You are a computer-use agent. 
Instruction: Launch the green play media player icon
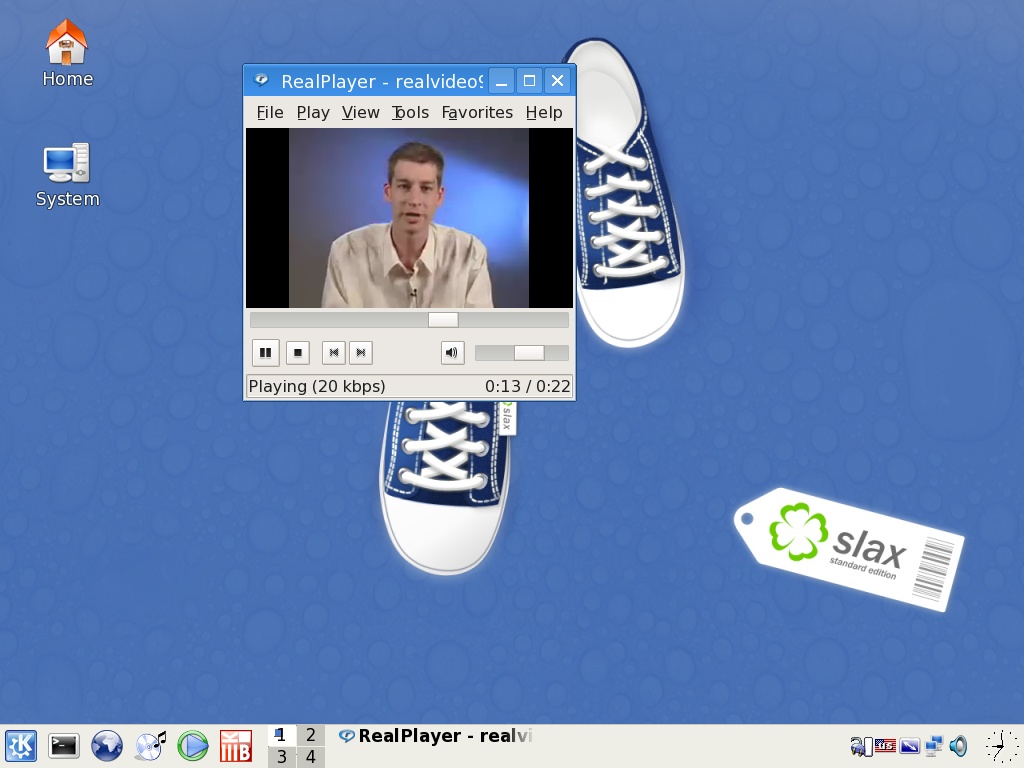click(193, 746)
